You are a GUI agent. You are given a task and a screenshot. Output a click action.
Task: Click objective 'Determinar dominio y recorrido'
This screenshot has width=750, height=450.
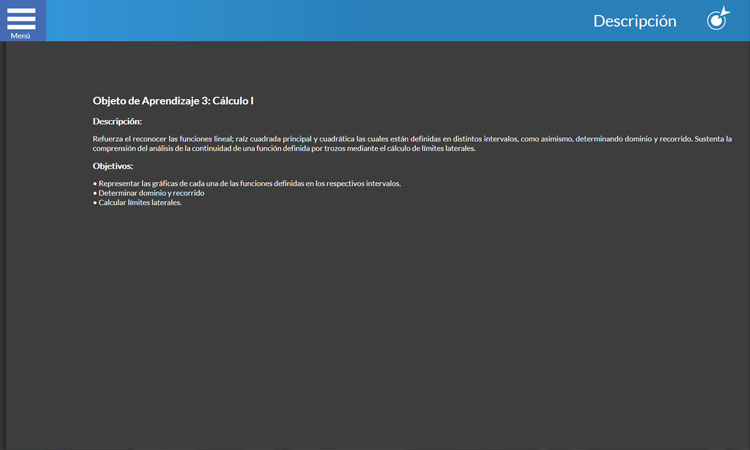click(151, 193)
